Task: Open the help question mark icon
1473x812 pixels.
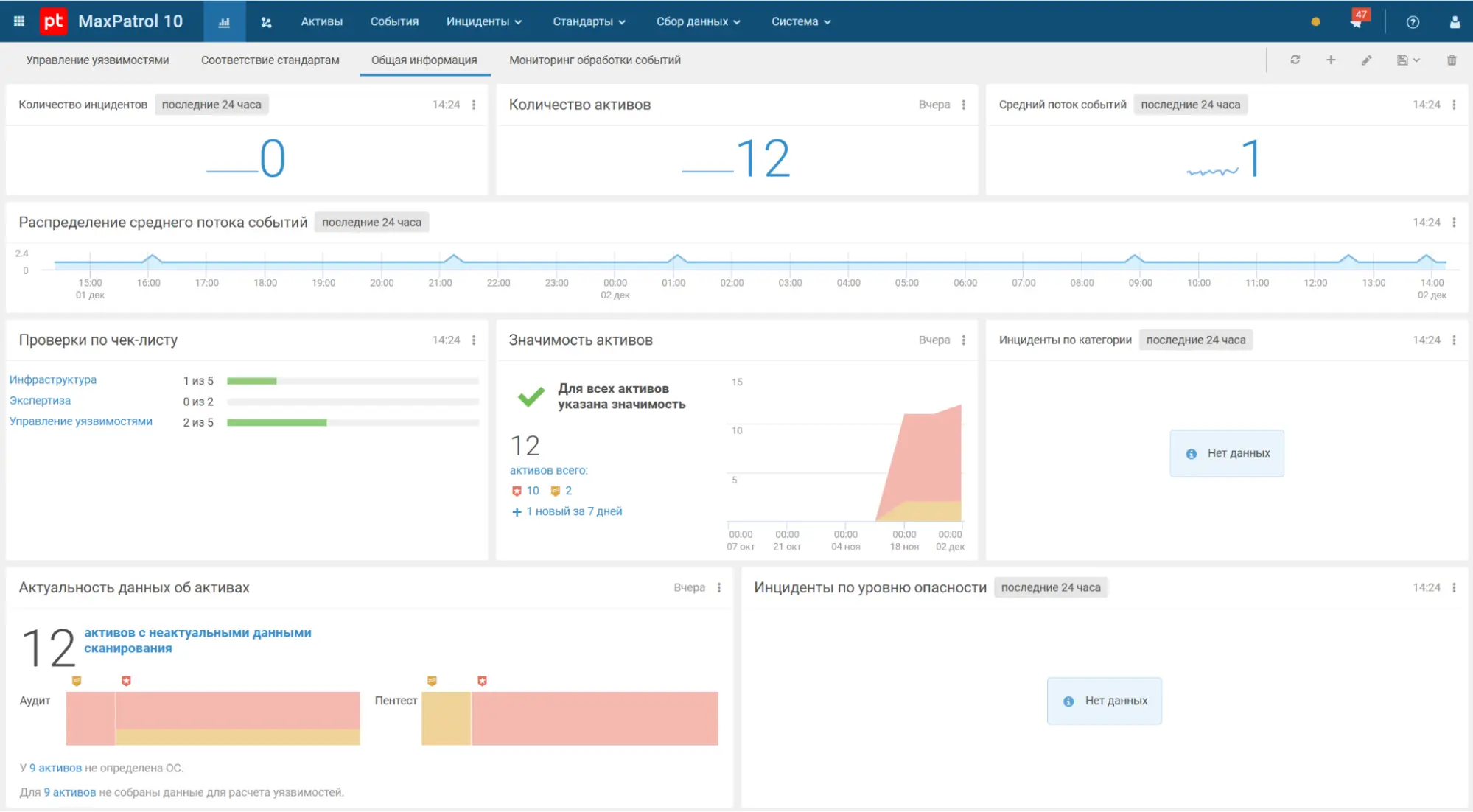Action: [x=1413, y=22]
